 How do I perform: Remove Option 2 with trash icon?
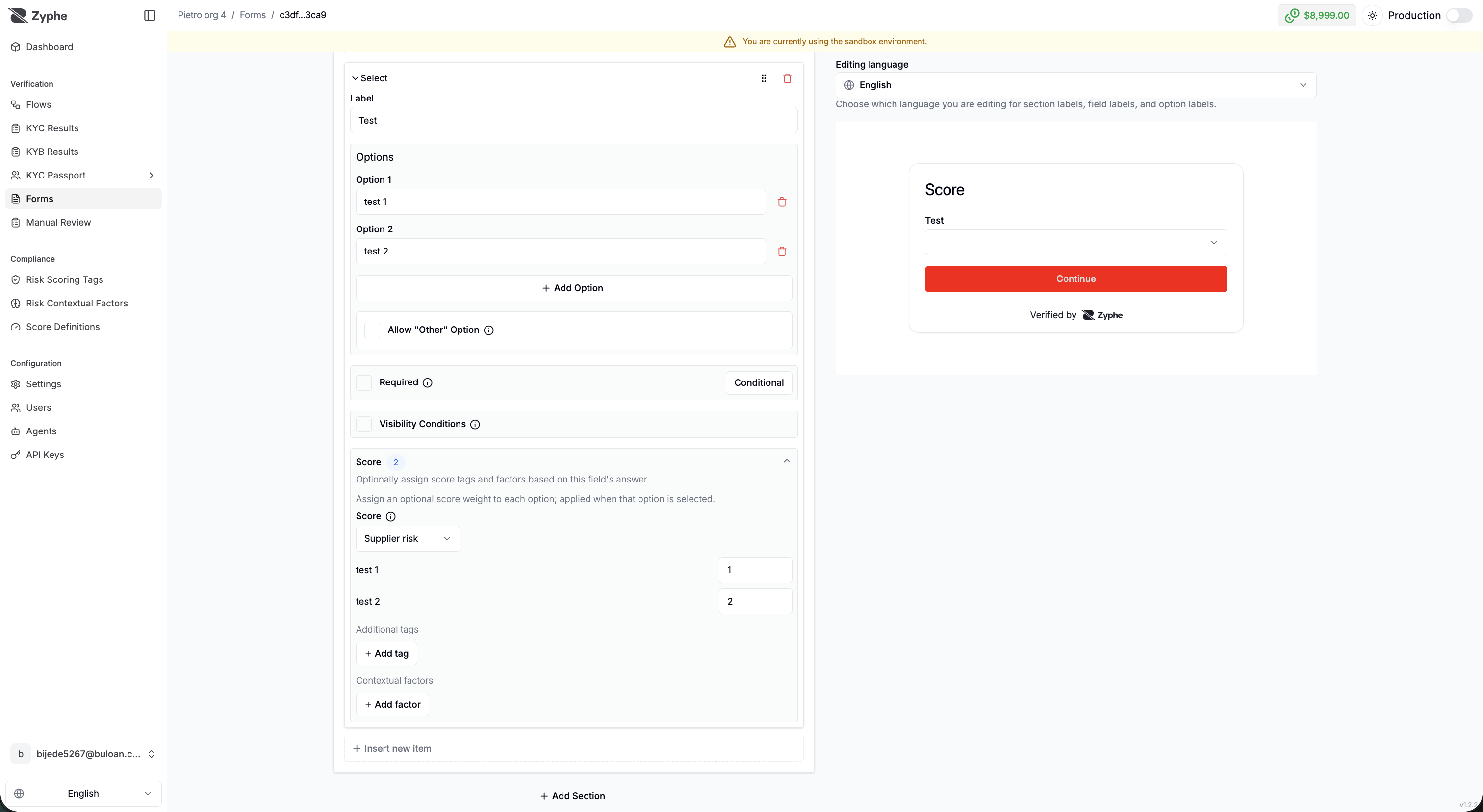tap(782, 252)
